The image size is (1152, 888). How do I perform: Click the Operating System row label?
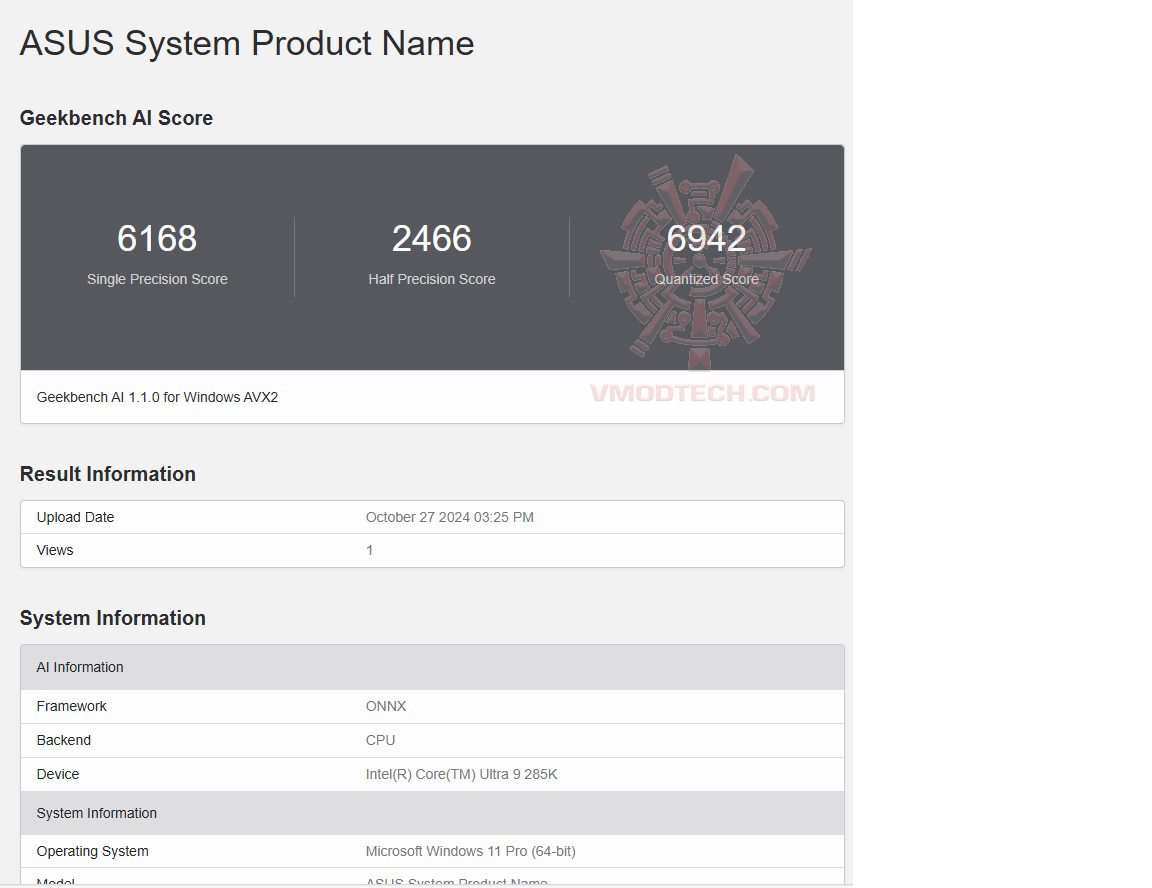pyautogui.click(x=93, y=851)
